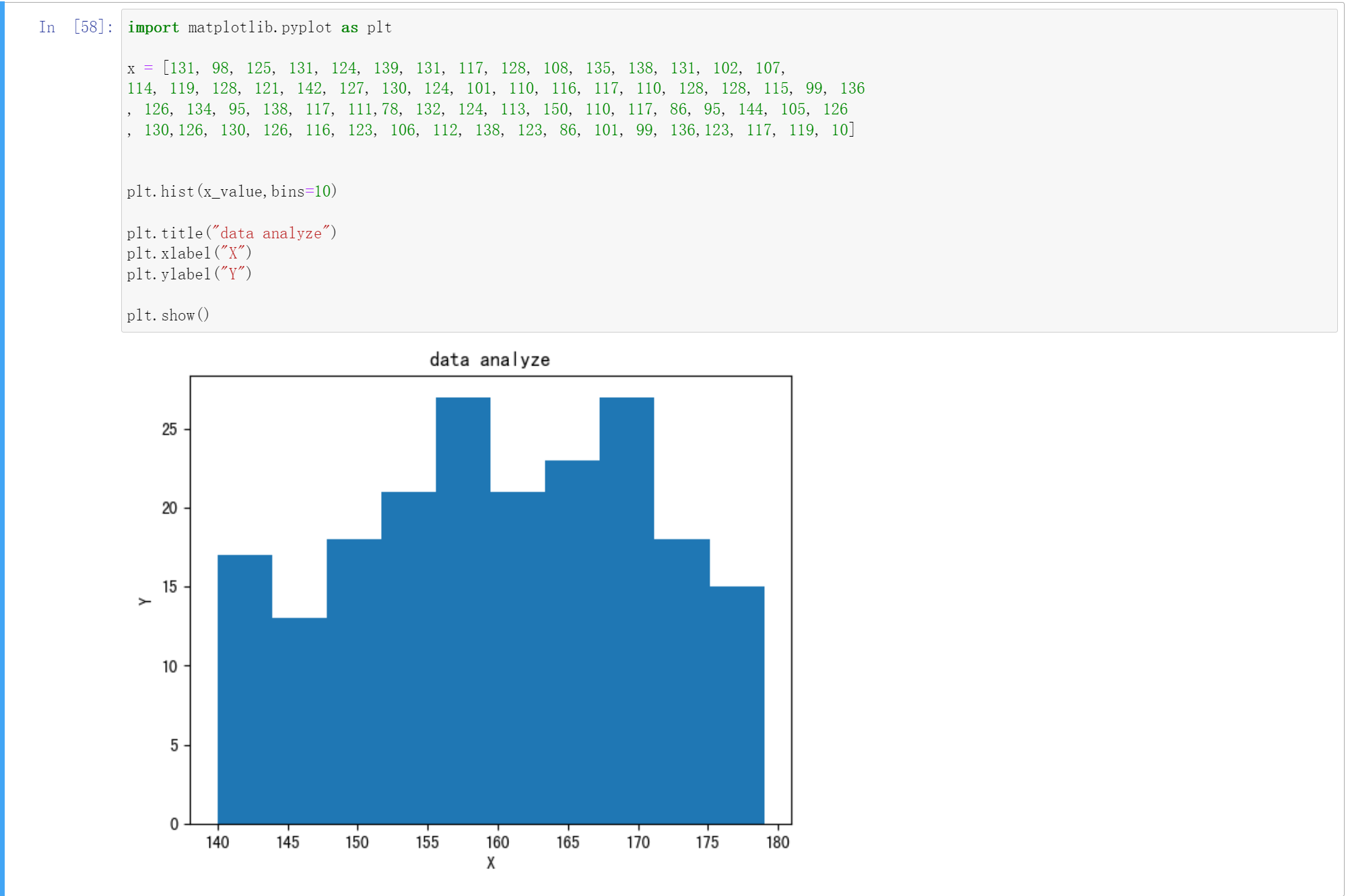This screenshot has width=1348, height=896.
Task: Click the tall histogram bar near 169
Action: point(626,606)
